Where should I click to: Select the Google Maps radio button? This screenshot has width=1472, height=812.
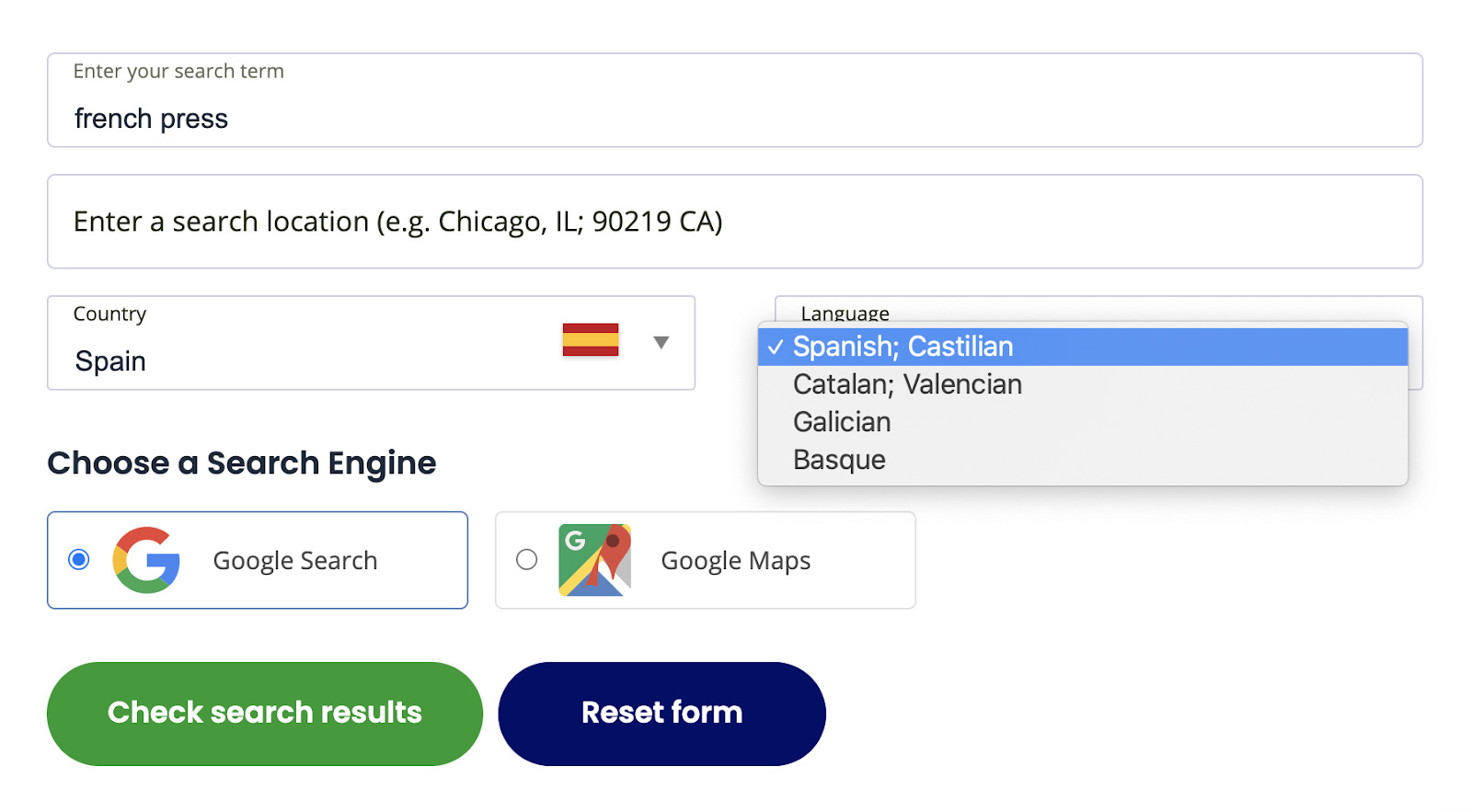526,559
